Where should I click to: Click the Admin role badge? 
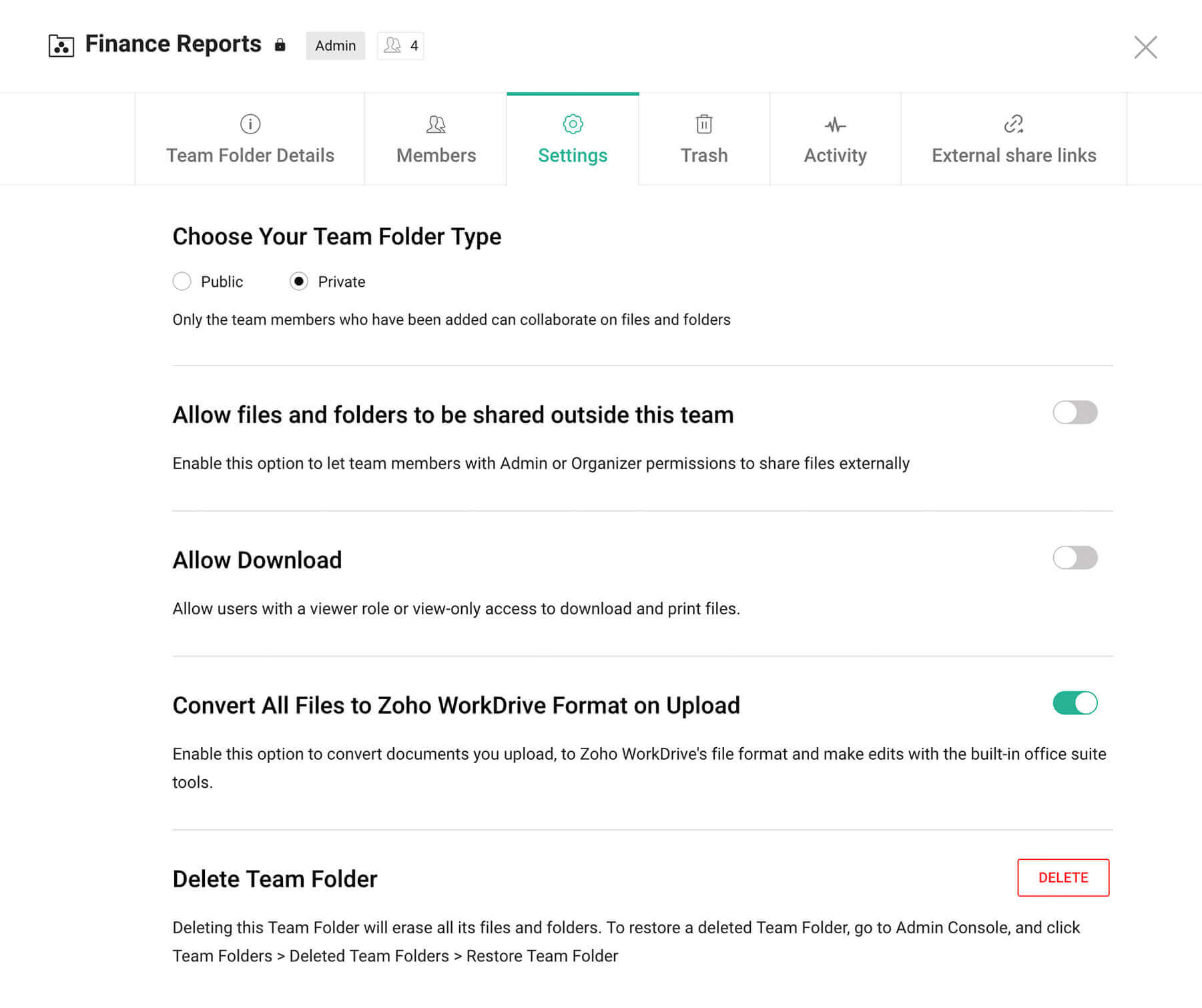pyautogui.click(x=335, y=45)
